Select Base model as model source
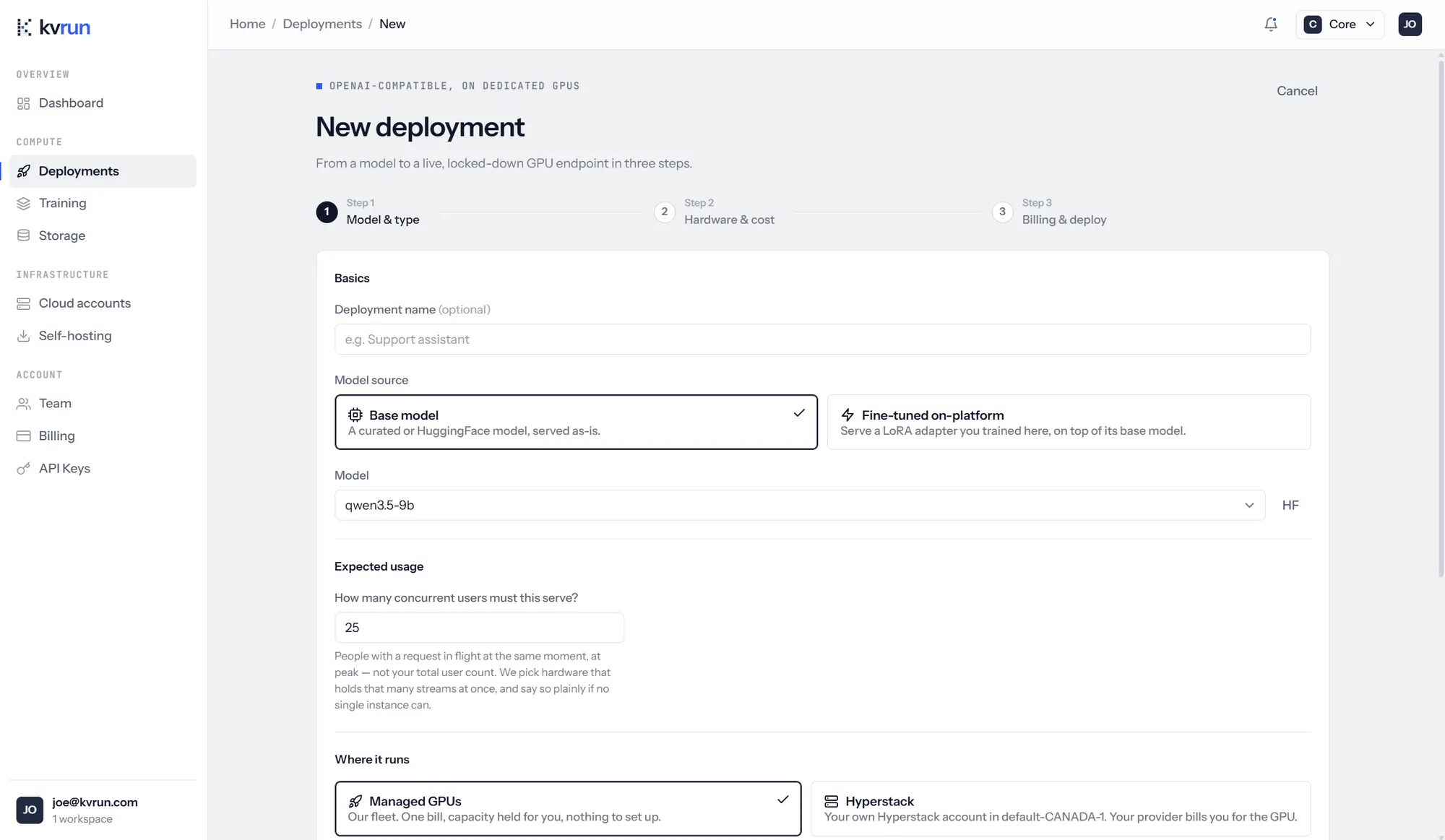This screenshot has width=1445, height=840. coord(576,422)
